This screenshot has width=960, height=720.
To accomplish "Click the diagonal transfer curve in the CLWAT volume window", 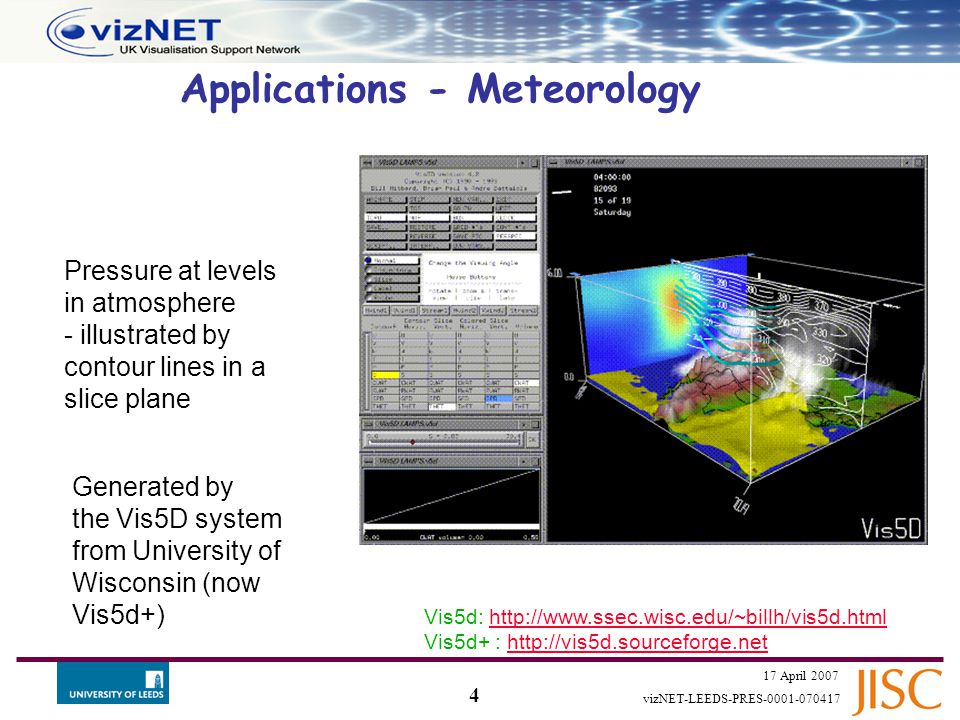I will (x=451, y=497).
